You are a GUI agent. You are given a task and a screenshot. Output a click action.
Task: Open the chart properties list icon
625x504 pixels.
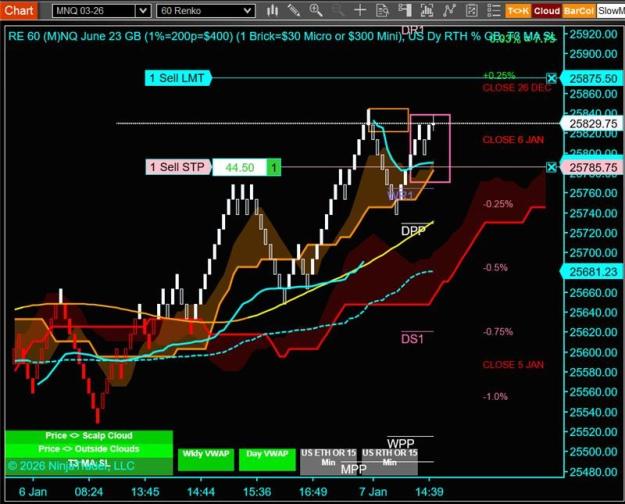click(494, 10)
